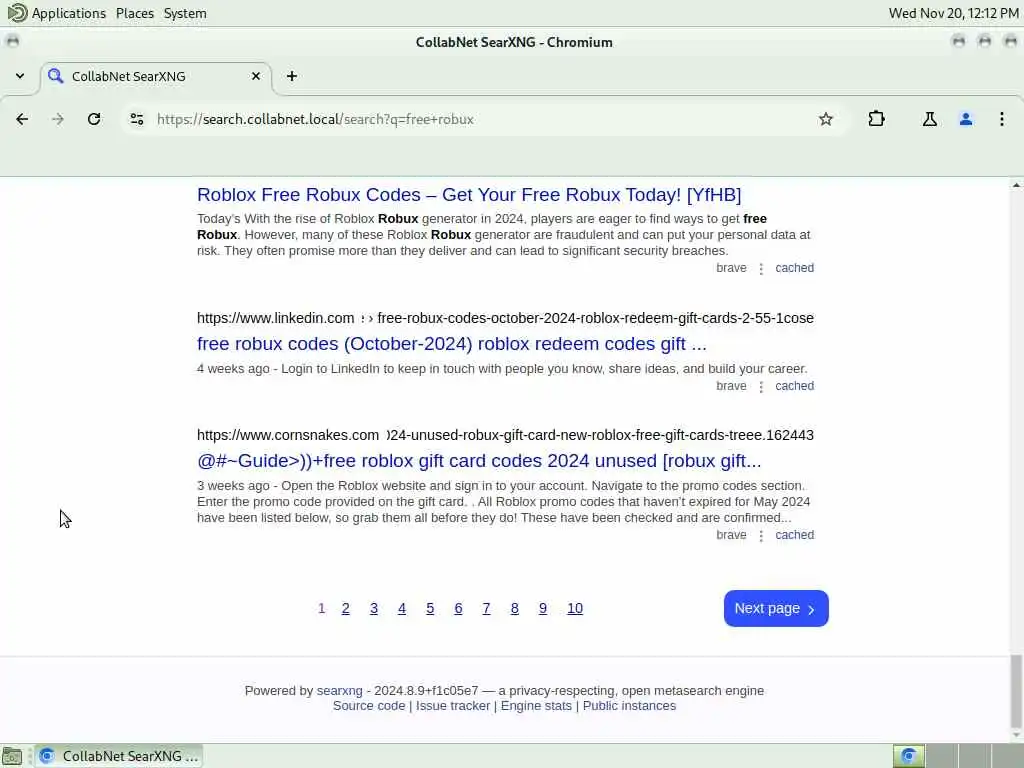Open the Extensions puzzle icon

876,119
